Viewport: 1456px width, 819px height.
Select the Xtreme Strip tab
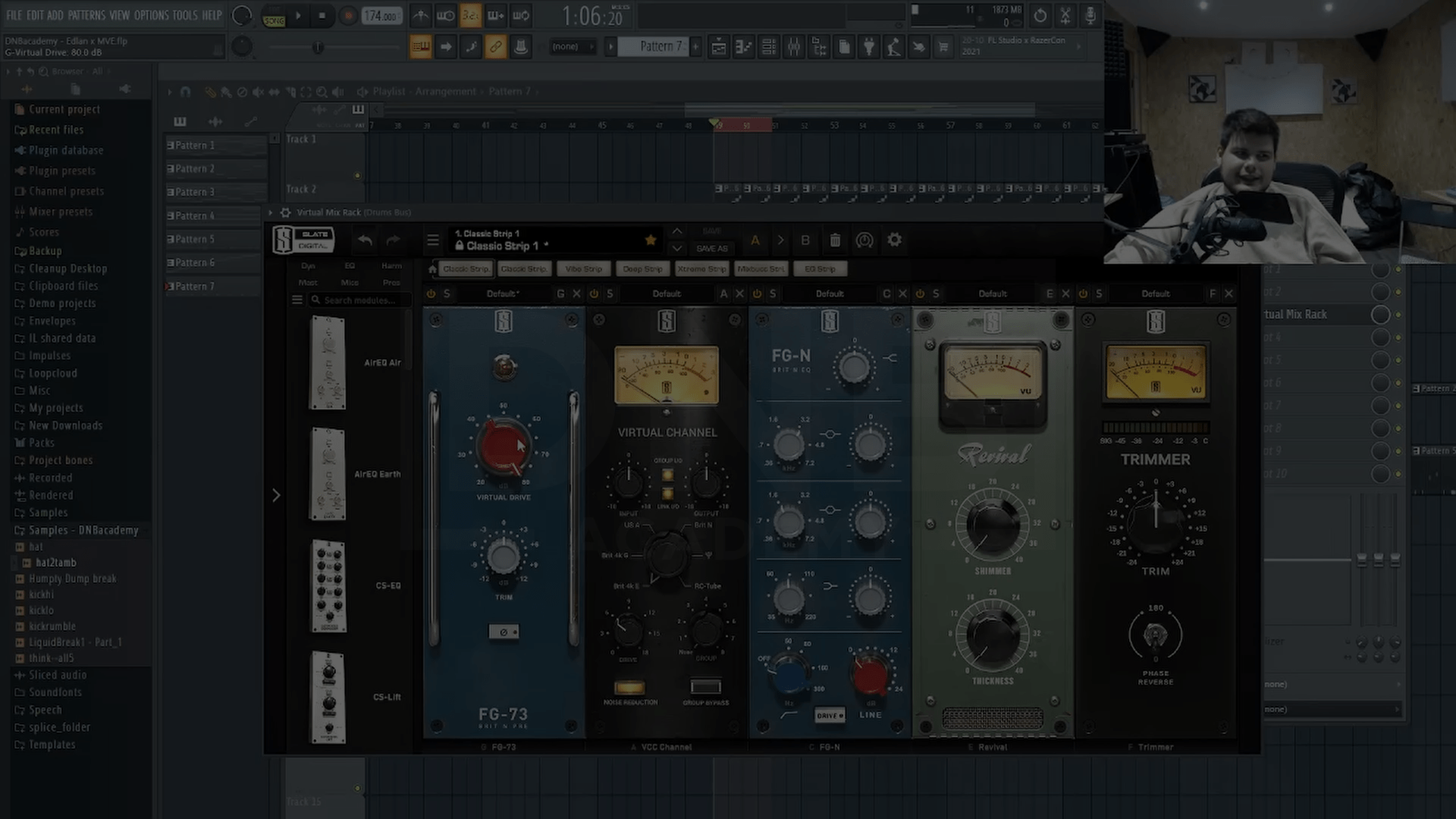coord(701,269)
